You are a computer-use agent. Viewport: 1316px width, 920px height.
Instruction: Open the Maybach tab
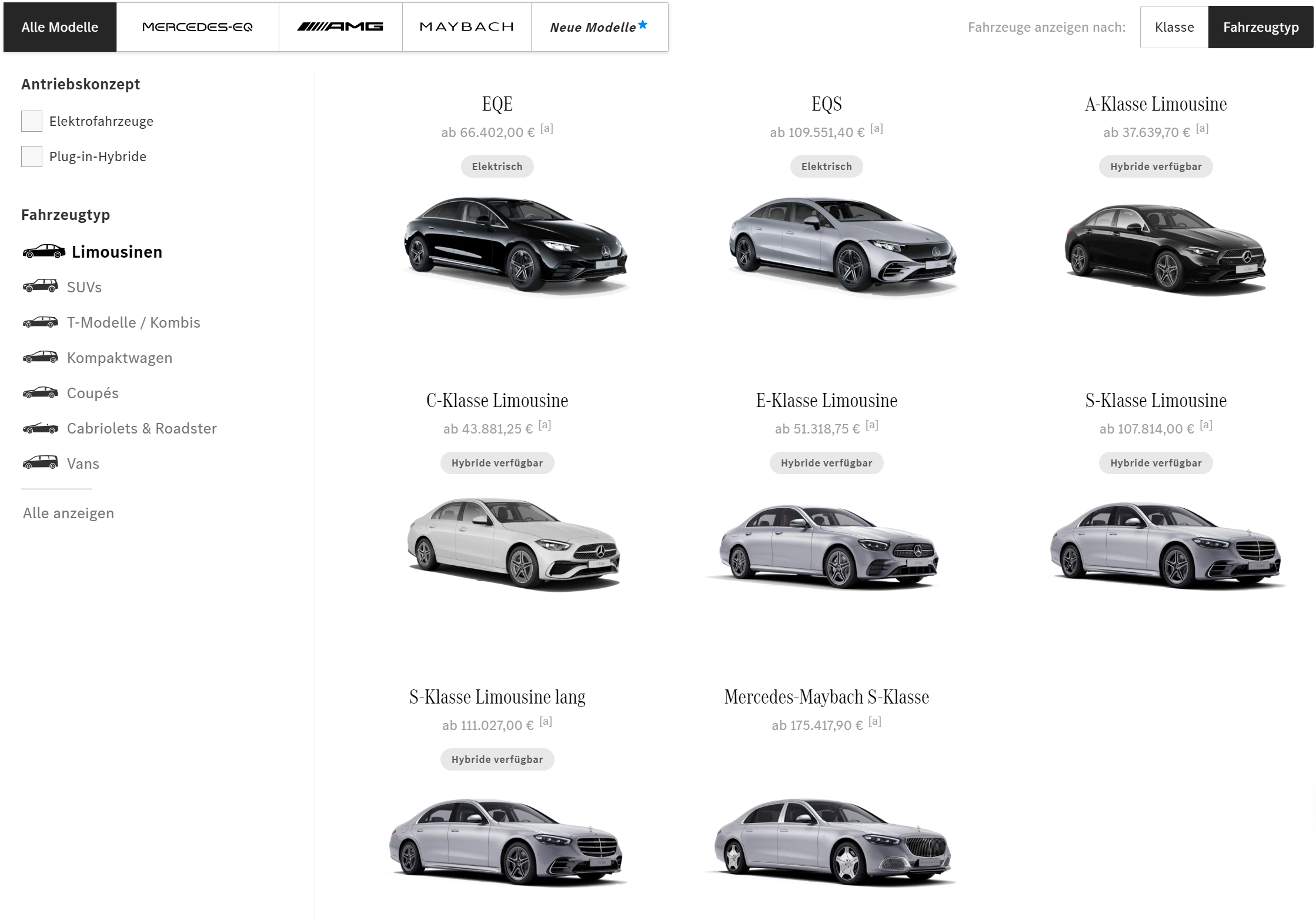pyautogui.click(x=466, y=27)
